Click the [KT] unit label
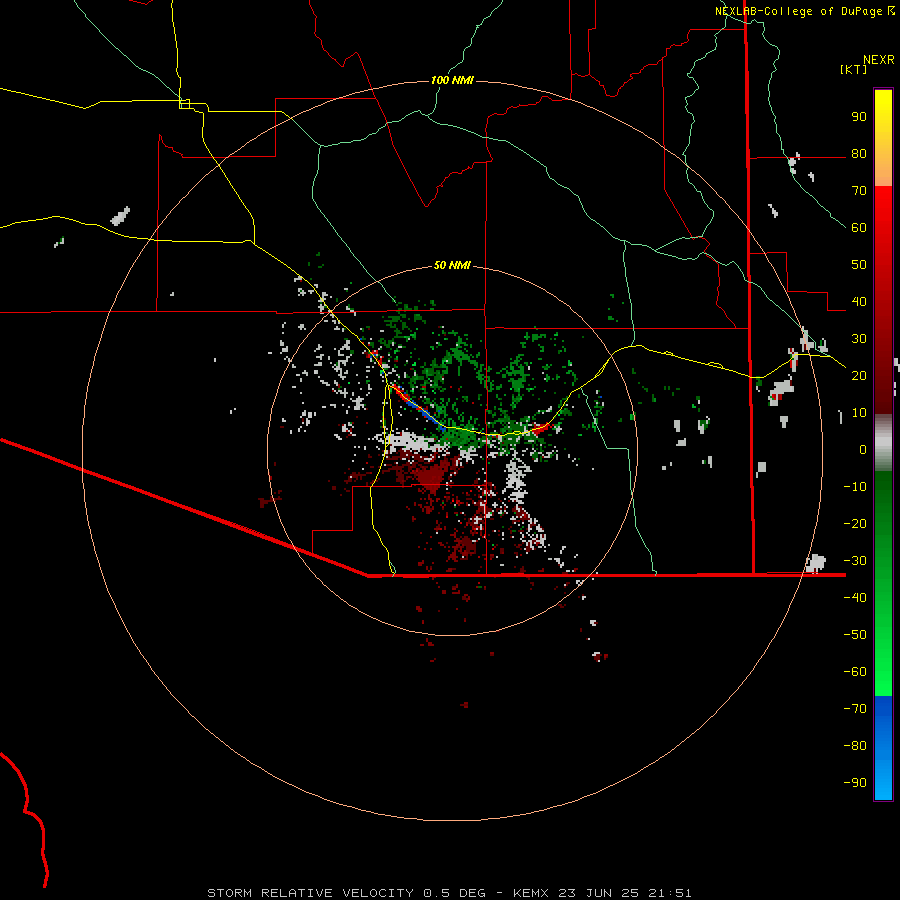This screenshot has height=900, width=900. pyautogui.click(x=854, y=69)
